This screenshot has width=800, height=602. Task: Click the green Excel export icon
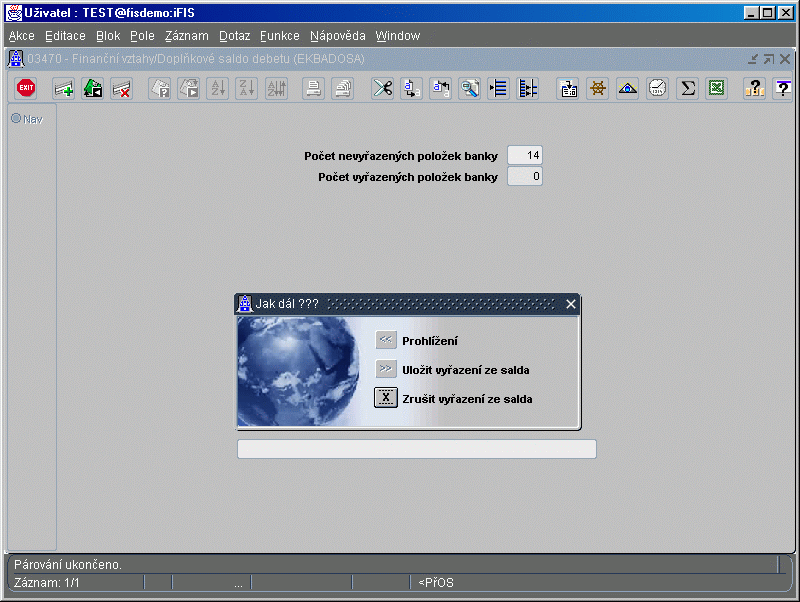717,88
